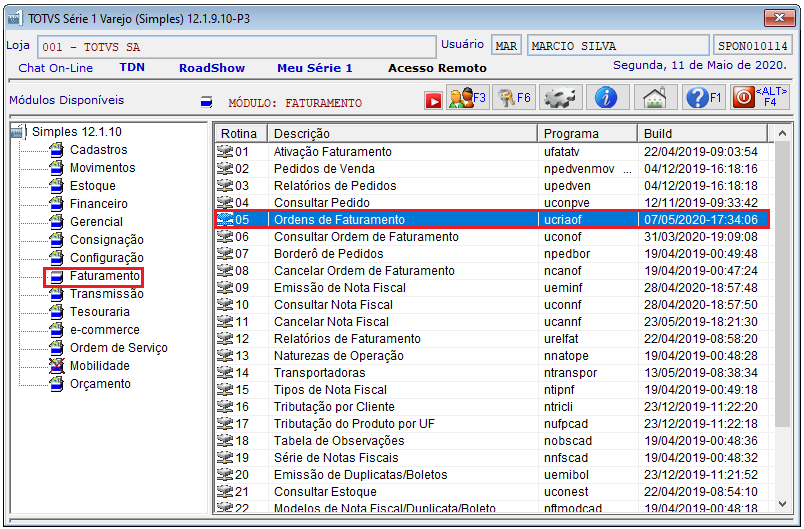Click the routine 01 row icon
804x529 pixels.
tap(225, 152)
